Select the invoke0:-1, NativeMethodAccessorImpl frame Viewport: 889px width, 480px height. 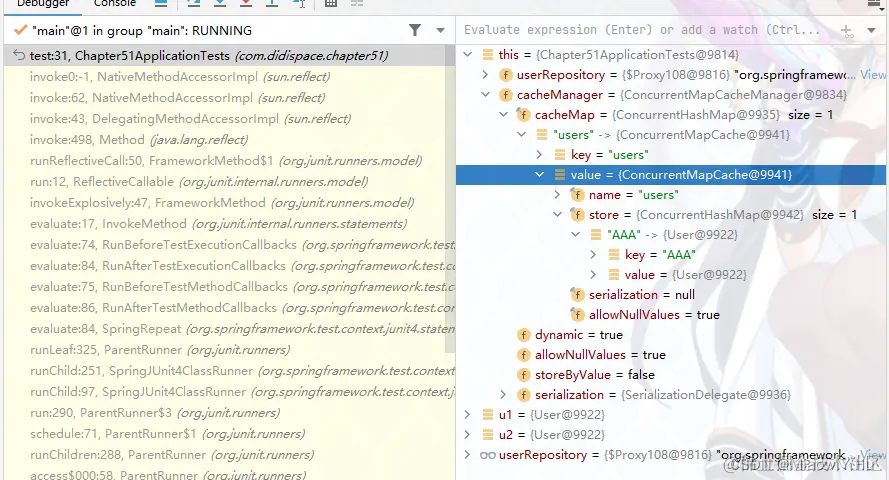225,77
